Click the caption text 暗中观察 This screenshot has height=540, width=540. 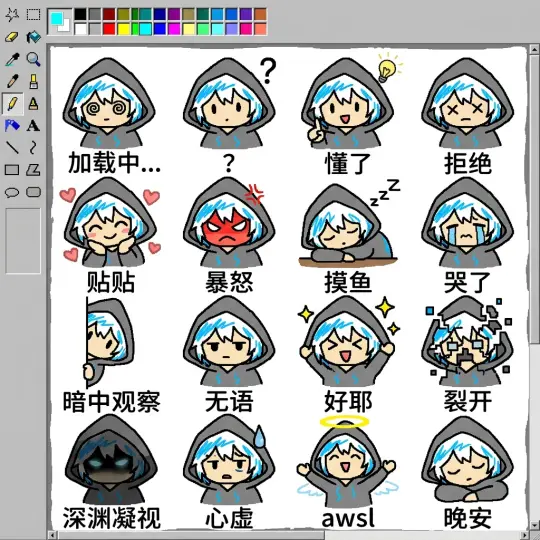pos(112,402)
